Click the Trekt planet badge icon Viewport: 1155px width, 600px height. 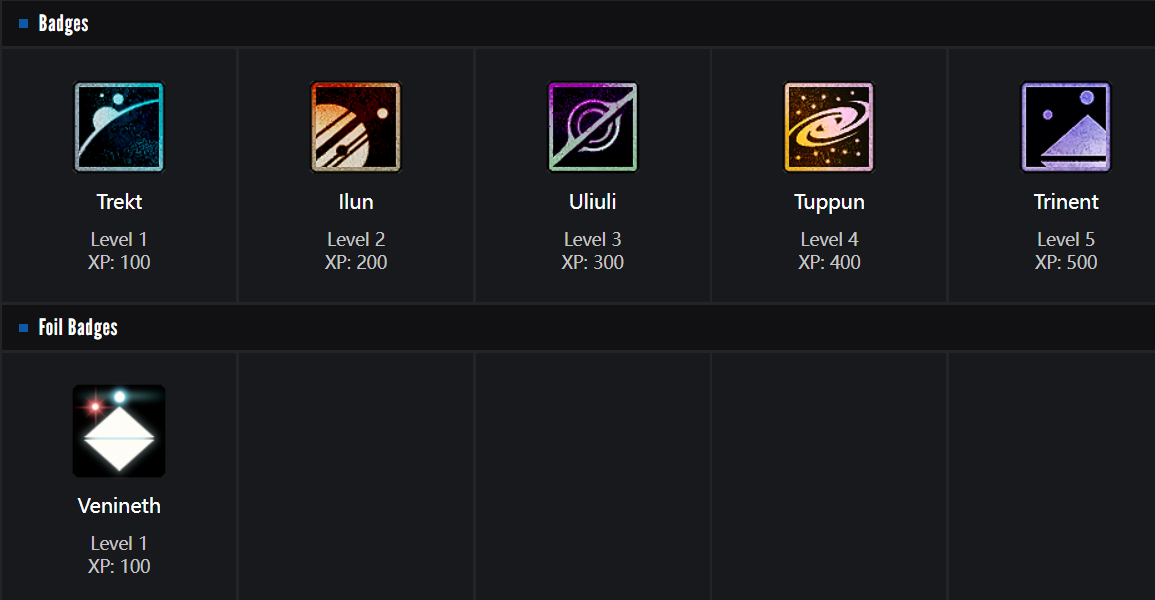pyautogui.click(x=119, y=127)
